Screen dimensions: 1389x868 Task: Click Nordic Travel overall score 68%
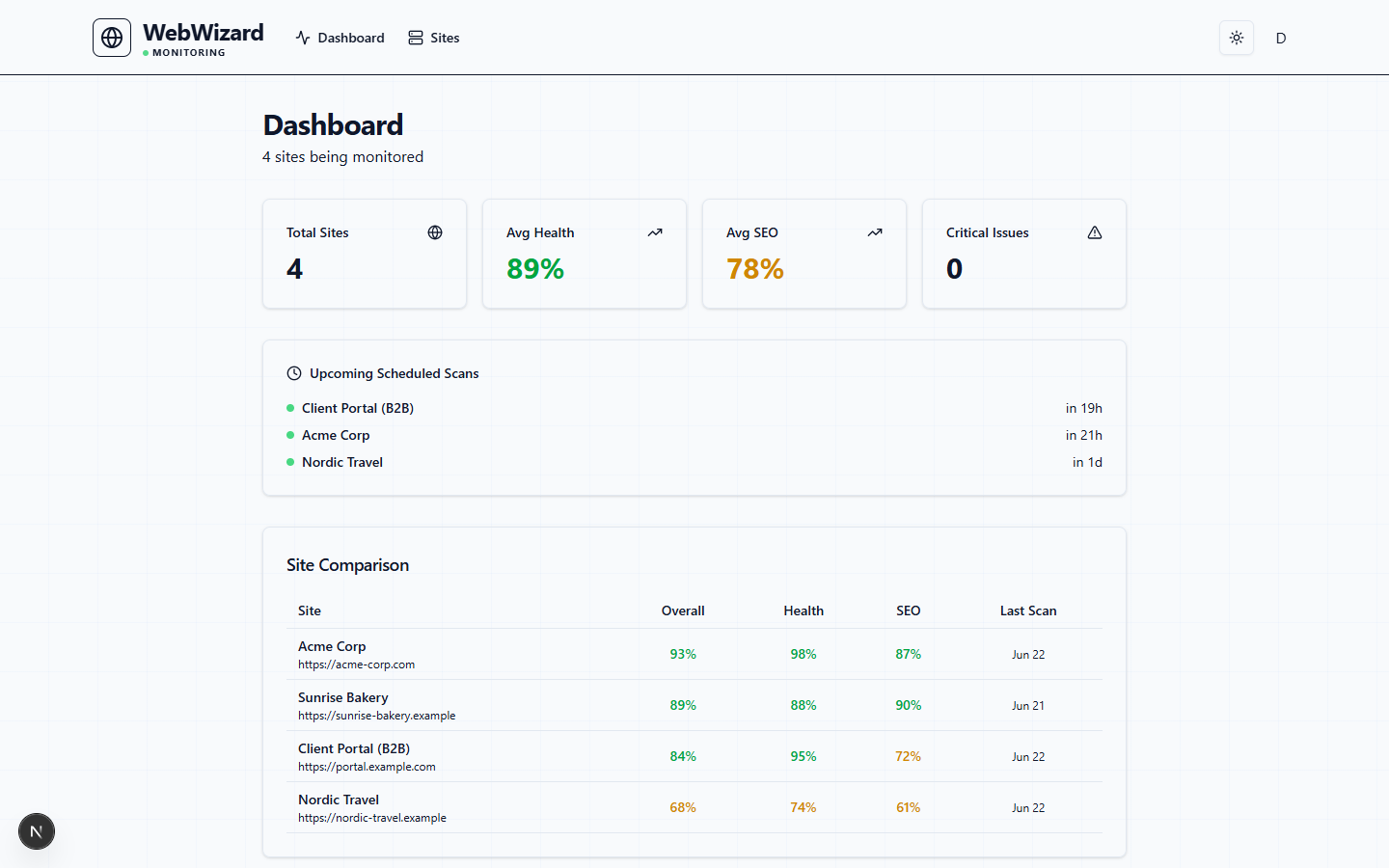[683, 807]
